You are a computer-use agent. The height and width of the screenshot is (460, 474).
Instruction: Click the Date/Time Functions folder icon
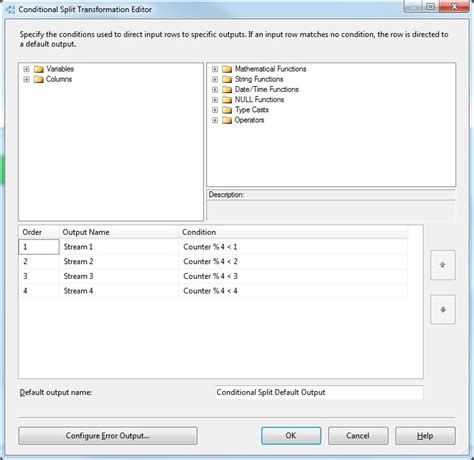point(227,89)
